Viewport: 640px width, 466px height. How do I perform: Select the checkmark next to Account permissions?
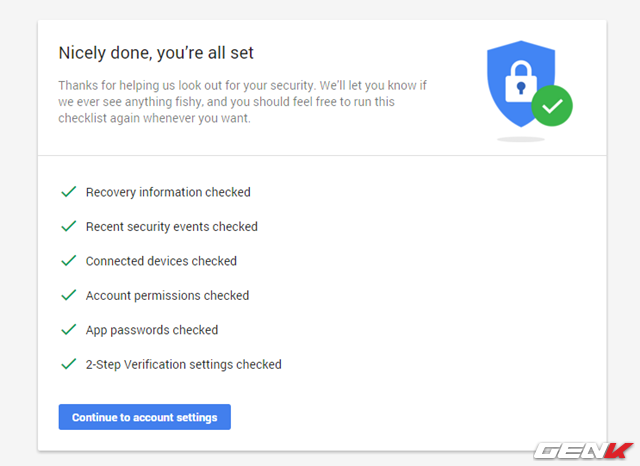[x=68, y=296]
